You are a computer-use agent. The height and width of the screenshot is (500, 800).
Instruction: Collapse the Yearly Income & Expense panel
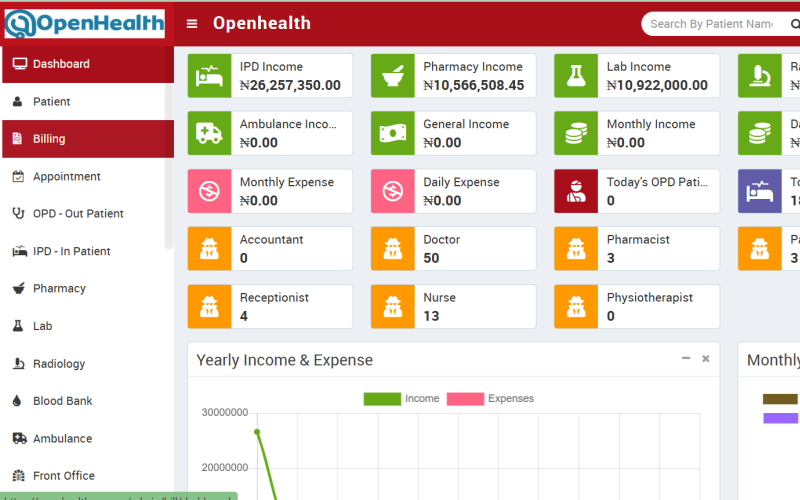[686, 359]
